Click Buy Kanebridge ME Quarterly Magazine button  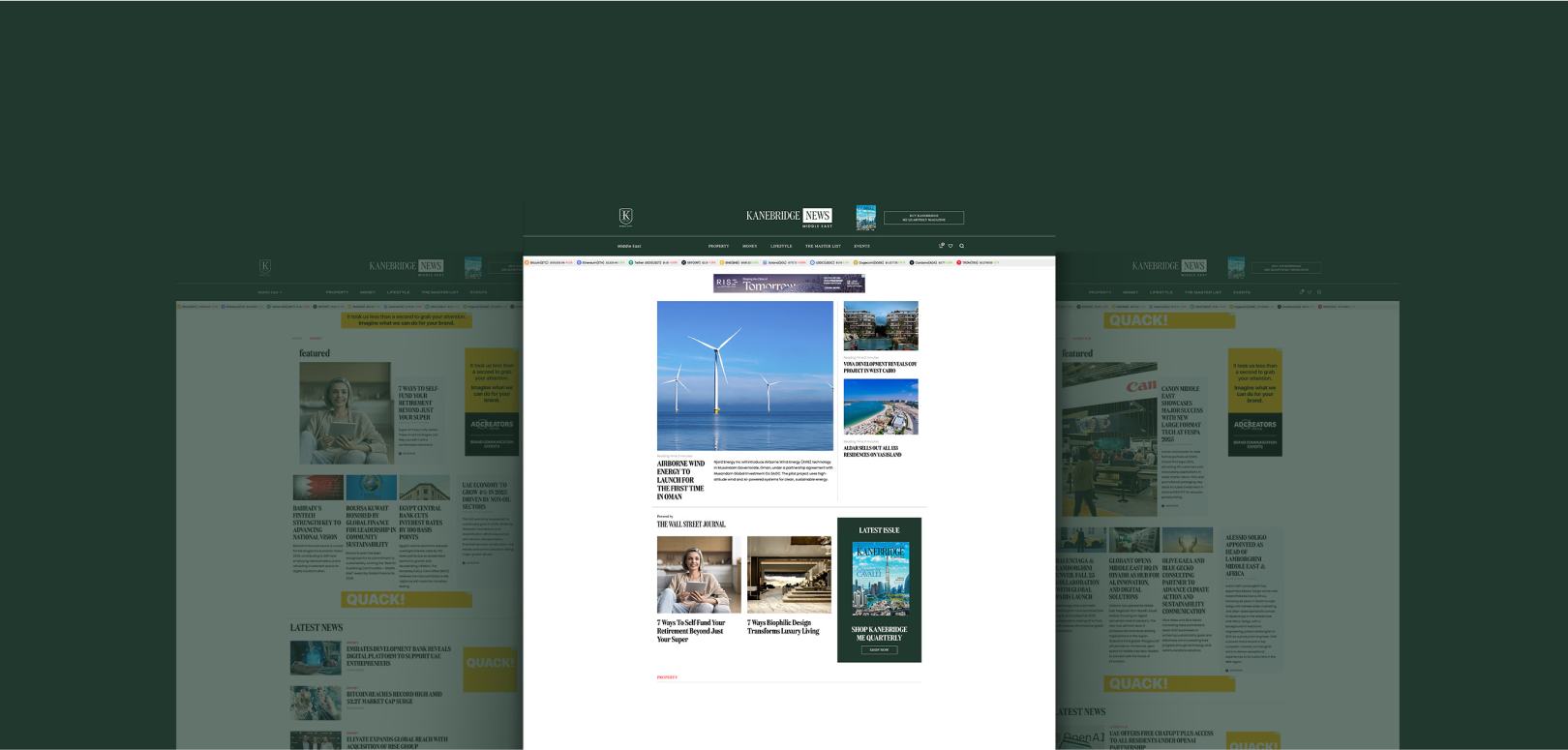pos(923,218)
